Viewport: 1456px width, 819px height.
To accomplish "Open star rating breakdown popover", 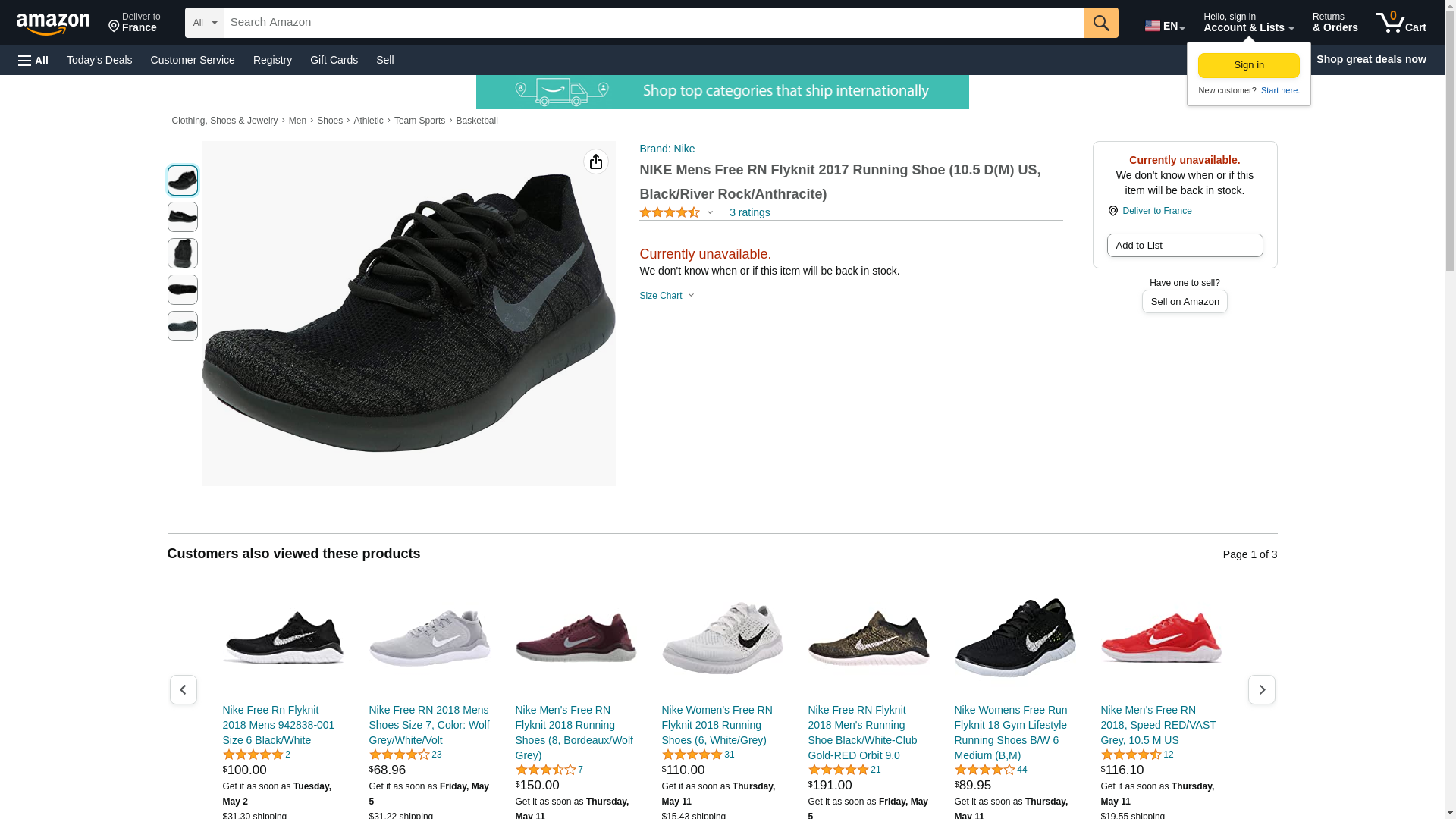I will click(x=676, y=213).
